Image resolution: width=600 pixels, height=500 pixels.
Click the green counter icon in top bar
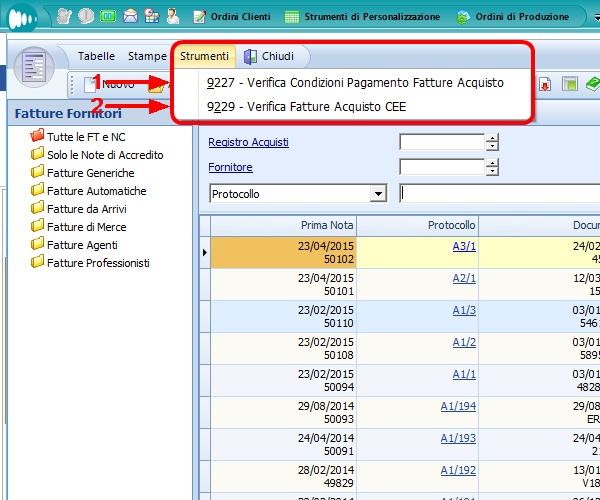[108, 16]
